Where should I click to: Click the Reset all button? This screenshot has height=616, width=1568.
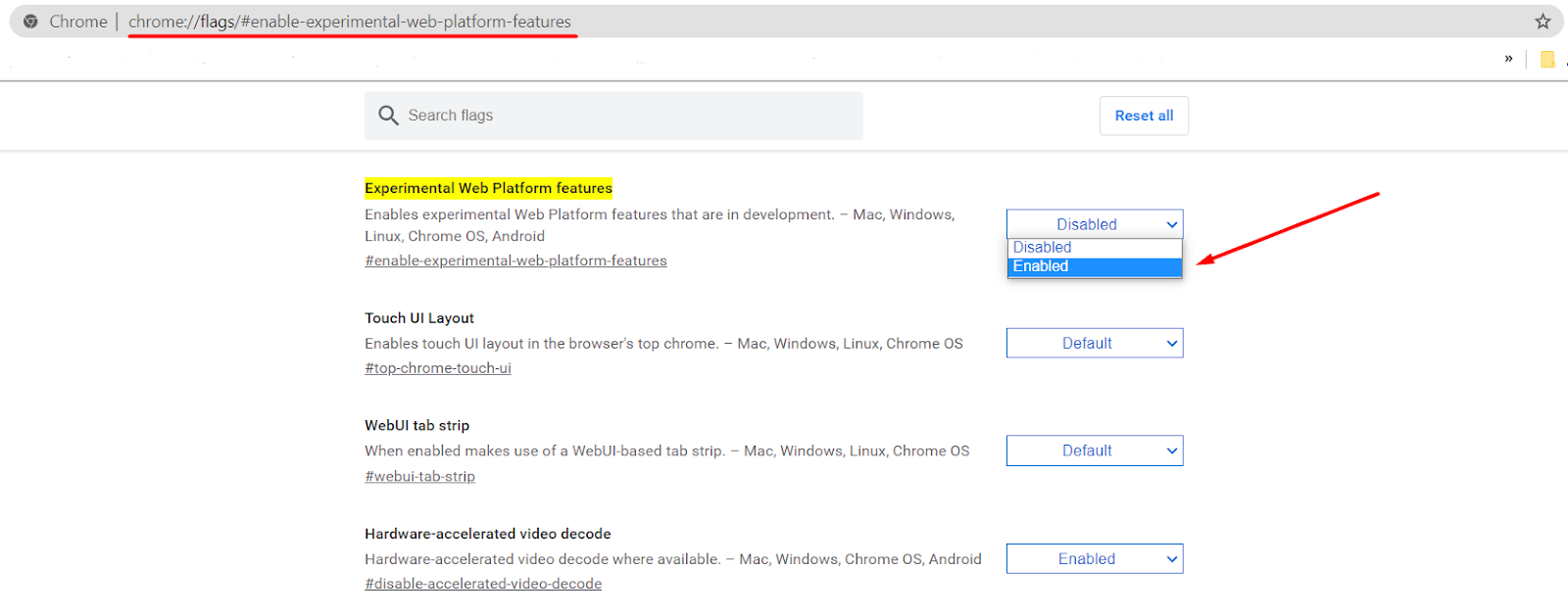[1144, 116]
